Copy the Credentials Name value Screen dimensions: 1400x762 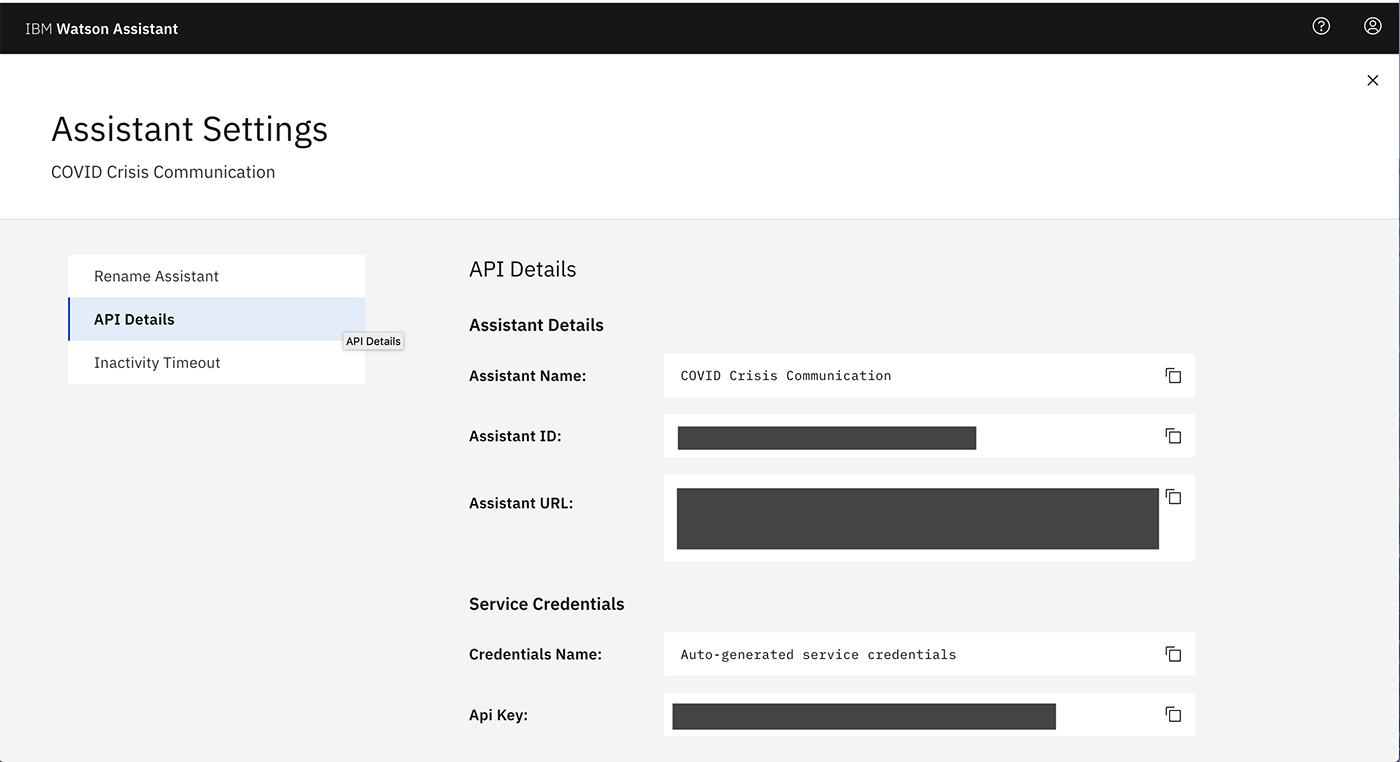1173,654
